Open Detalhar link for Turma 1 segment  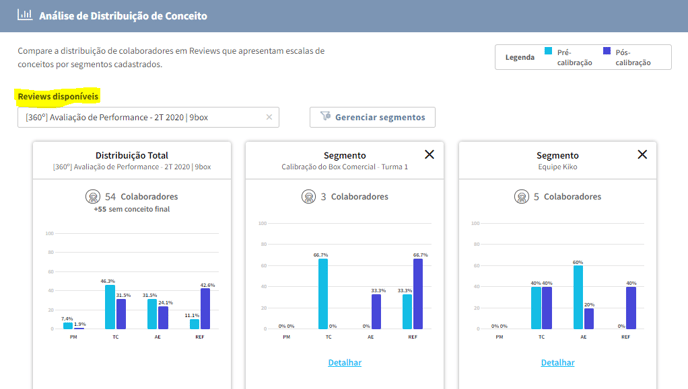click(x=345, y=363)
